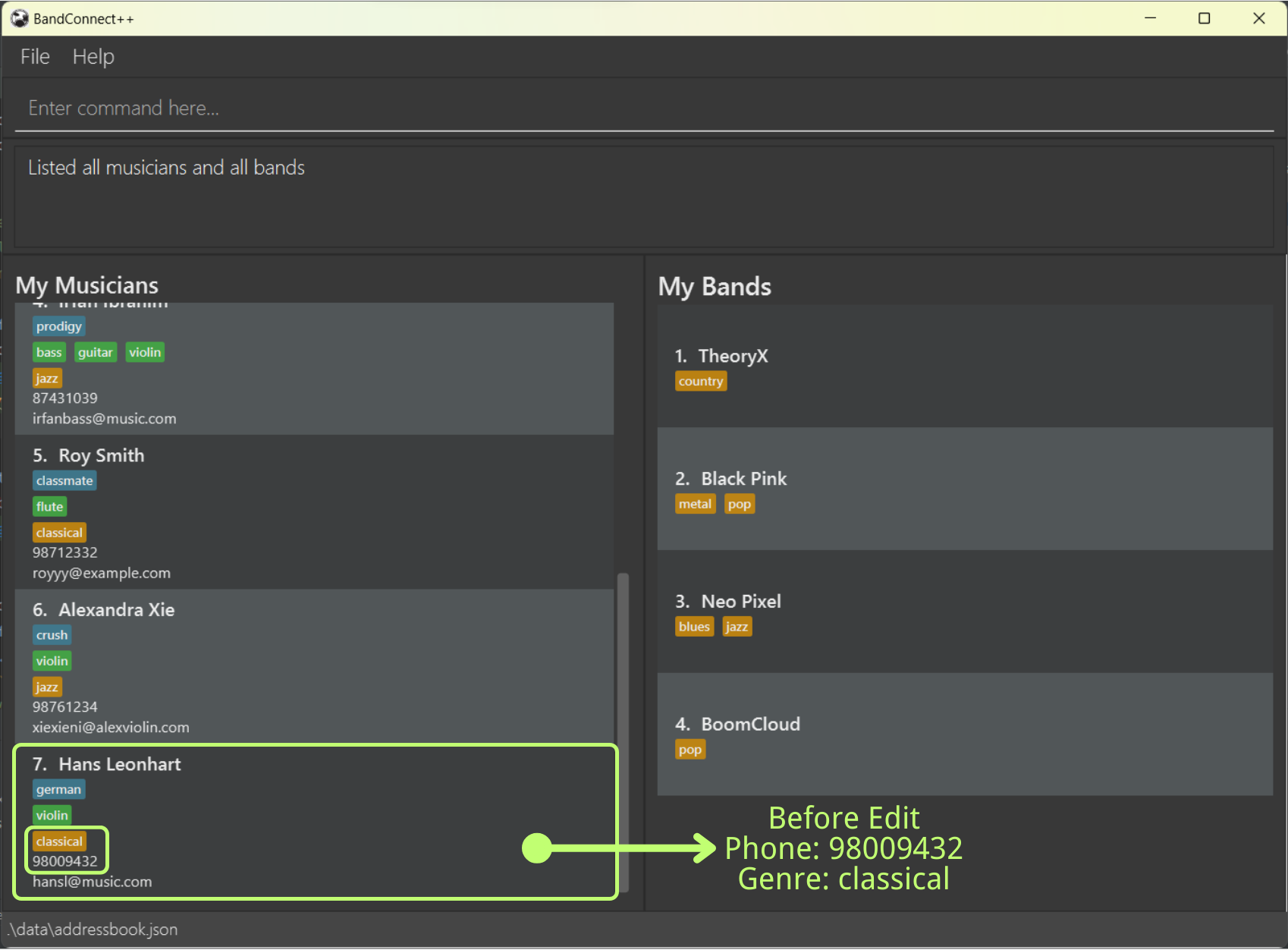Open the Help menu
This screenshot has height=950, width=1288.
click(93, 57)
